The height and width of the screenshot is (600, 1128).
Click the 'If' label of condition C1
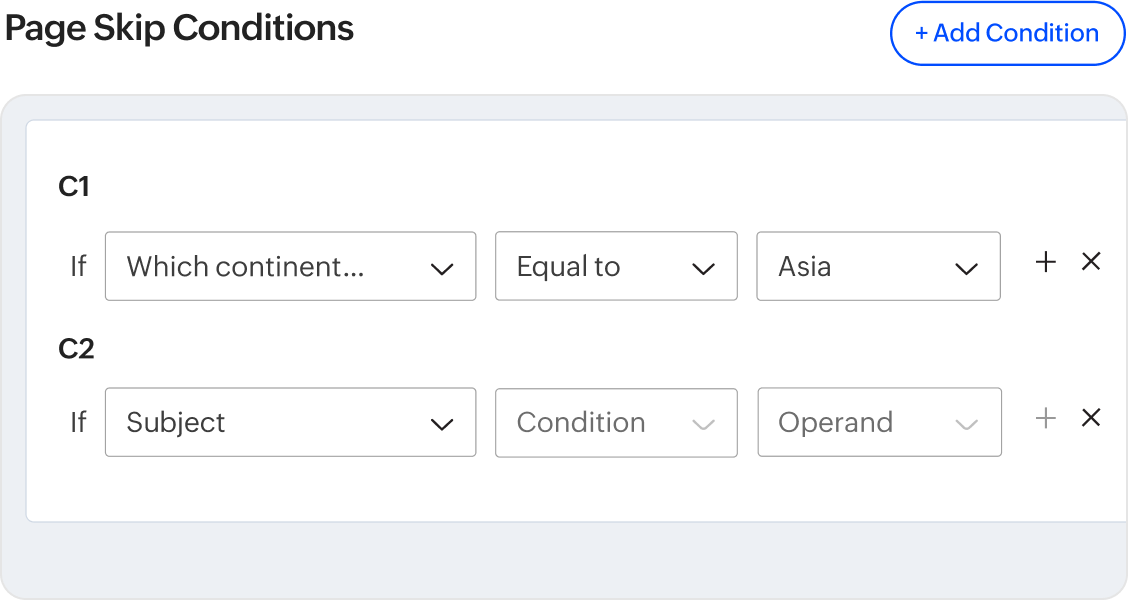[x=78, y=266]
